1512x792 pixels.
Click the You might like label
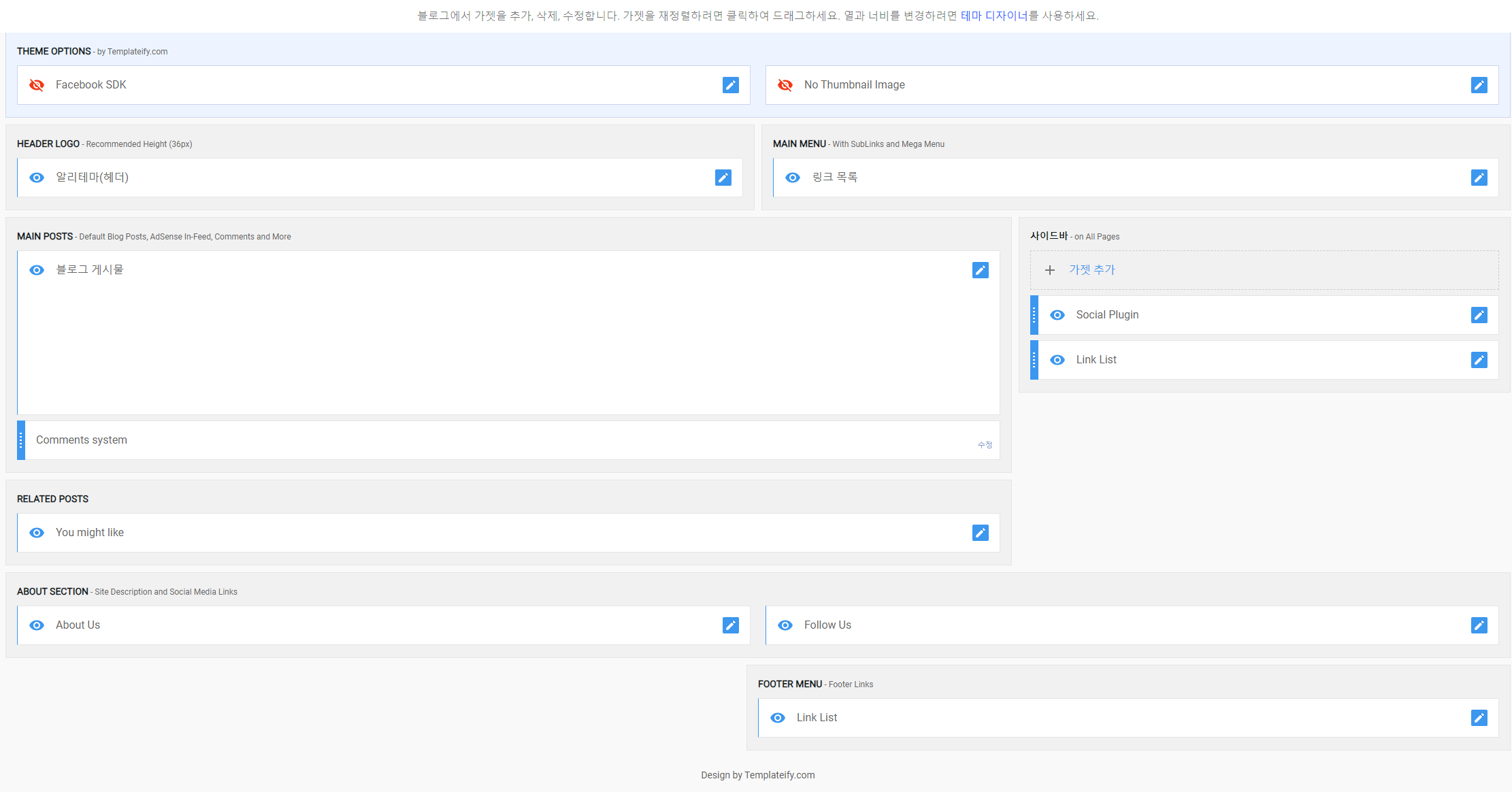(x=90, y=533)
